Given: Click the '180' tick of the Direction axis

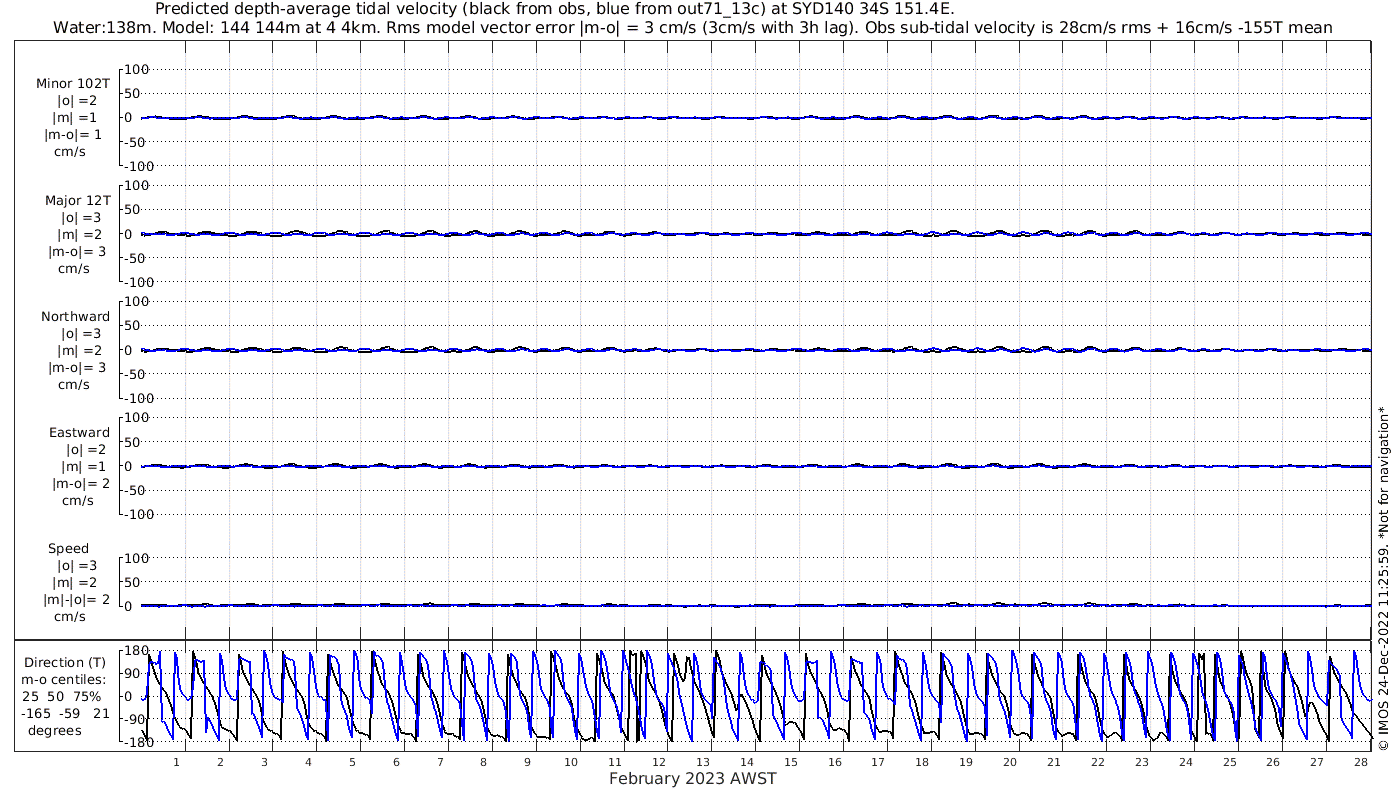Looking at the screenshot, I should (136, 651).
